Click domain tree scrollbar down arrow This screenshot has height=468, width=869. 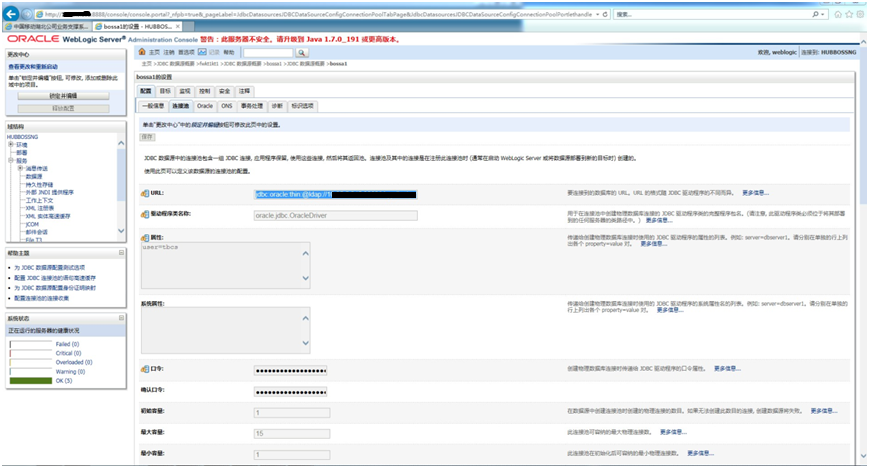[x=121, y=231]
